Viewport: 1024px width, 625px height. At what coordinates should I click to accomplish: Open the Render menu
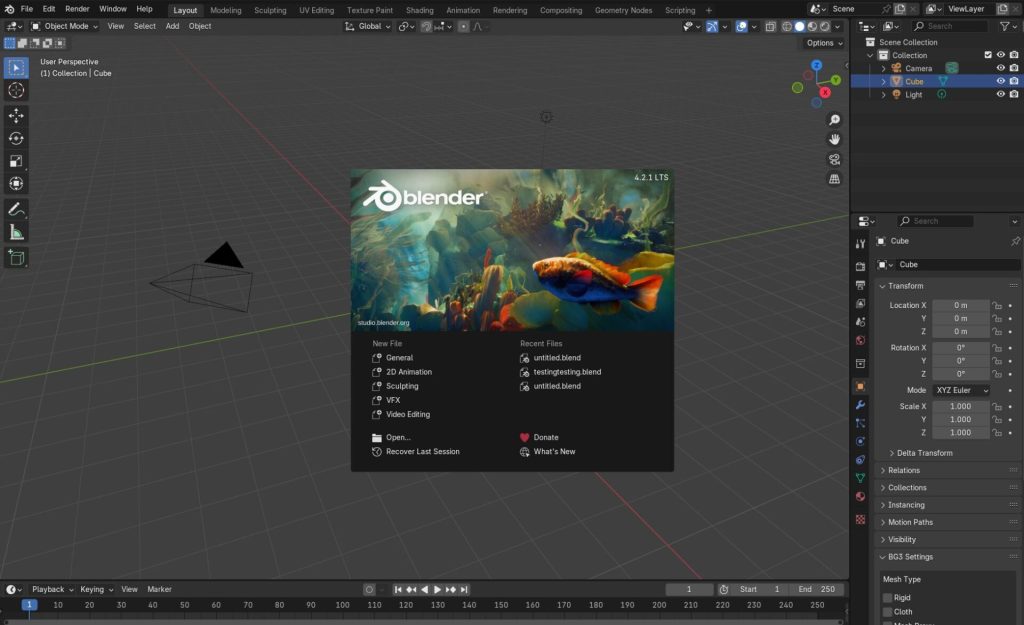coord(77,8)
